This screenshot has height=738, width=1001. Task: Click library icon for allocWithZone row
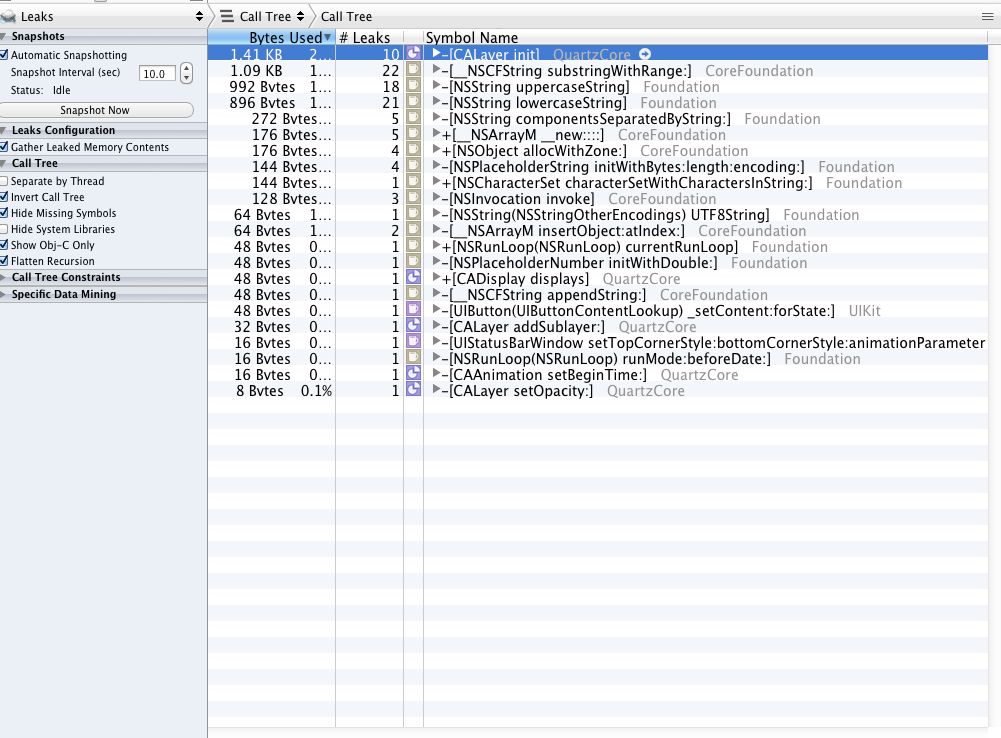pos(414,149)
